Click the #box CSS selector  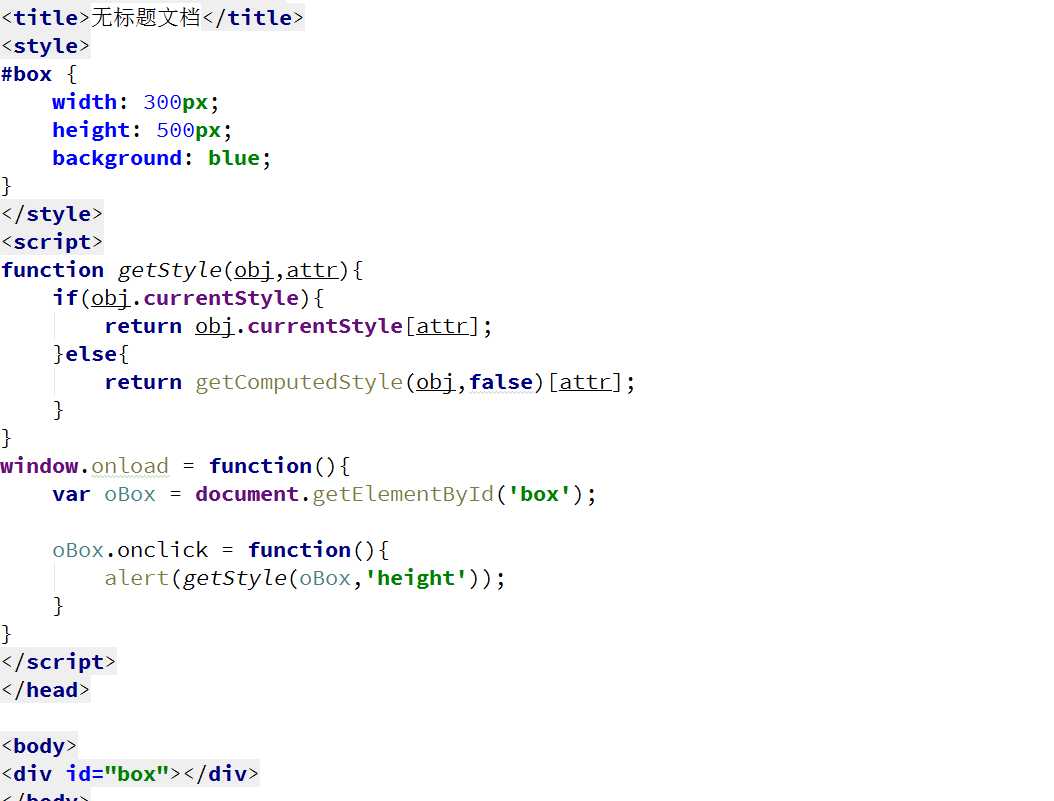point(26,74)
